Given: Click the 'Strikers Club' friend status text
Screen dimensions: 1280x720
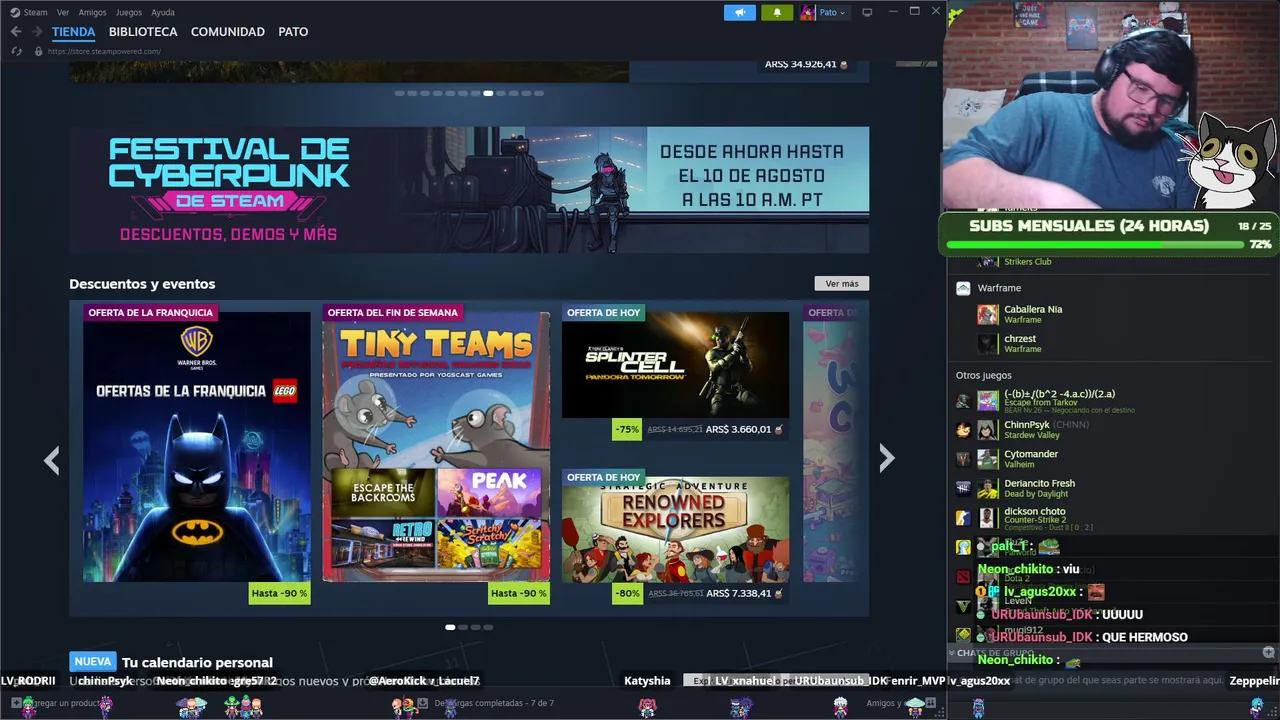Looking at the screenshot, I should 1028,262.
